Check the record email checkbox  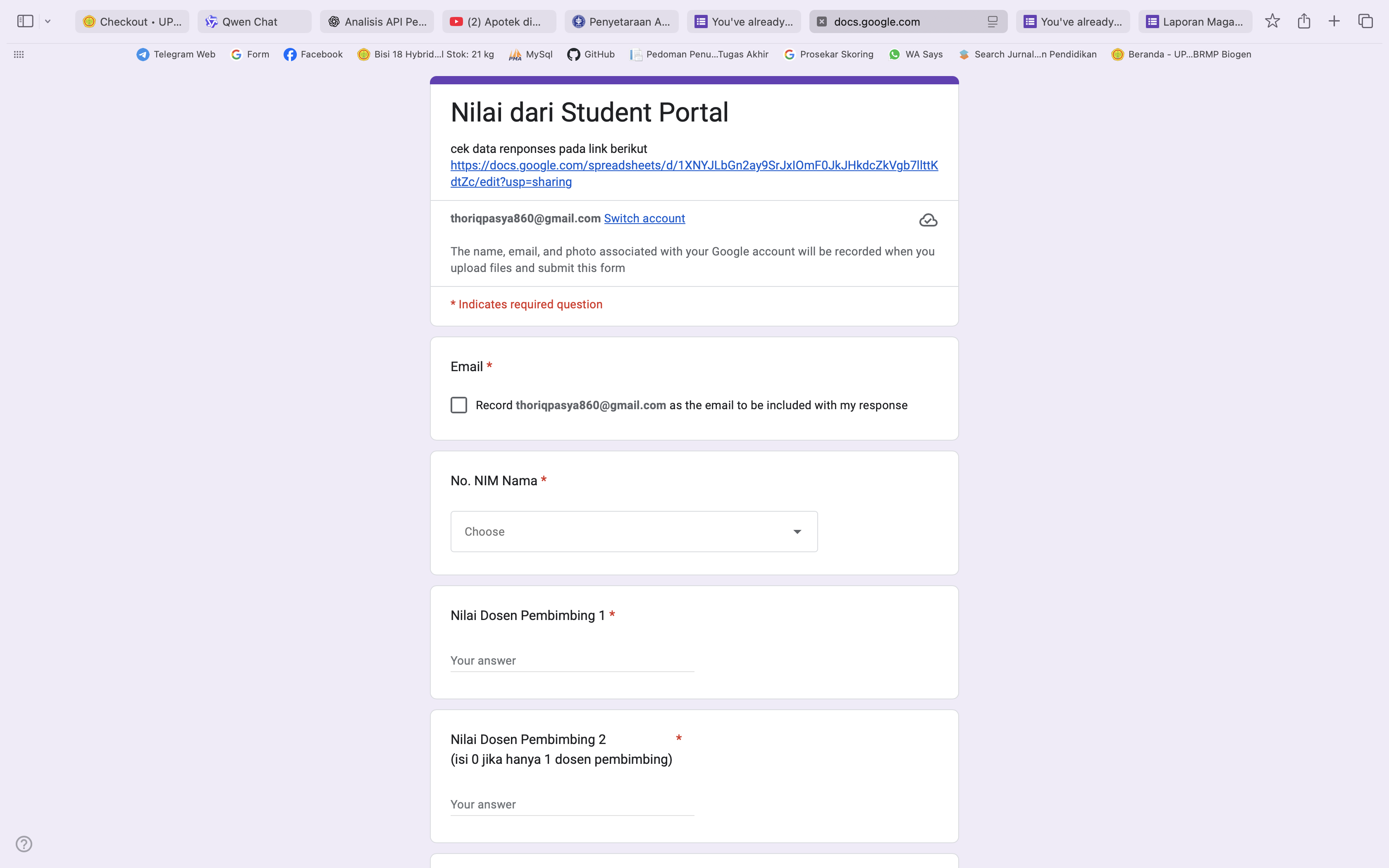click(458, 405)
